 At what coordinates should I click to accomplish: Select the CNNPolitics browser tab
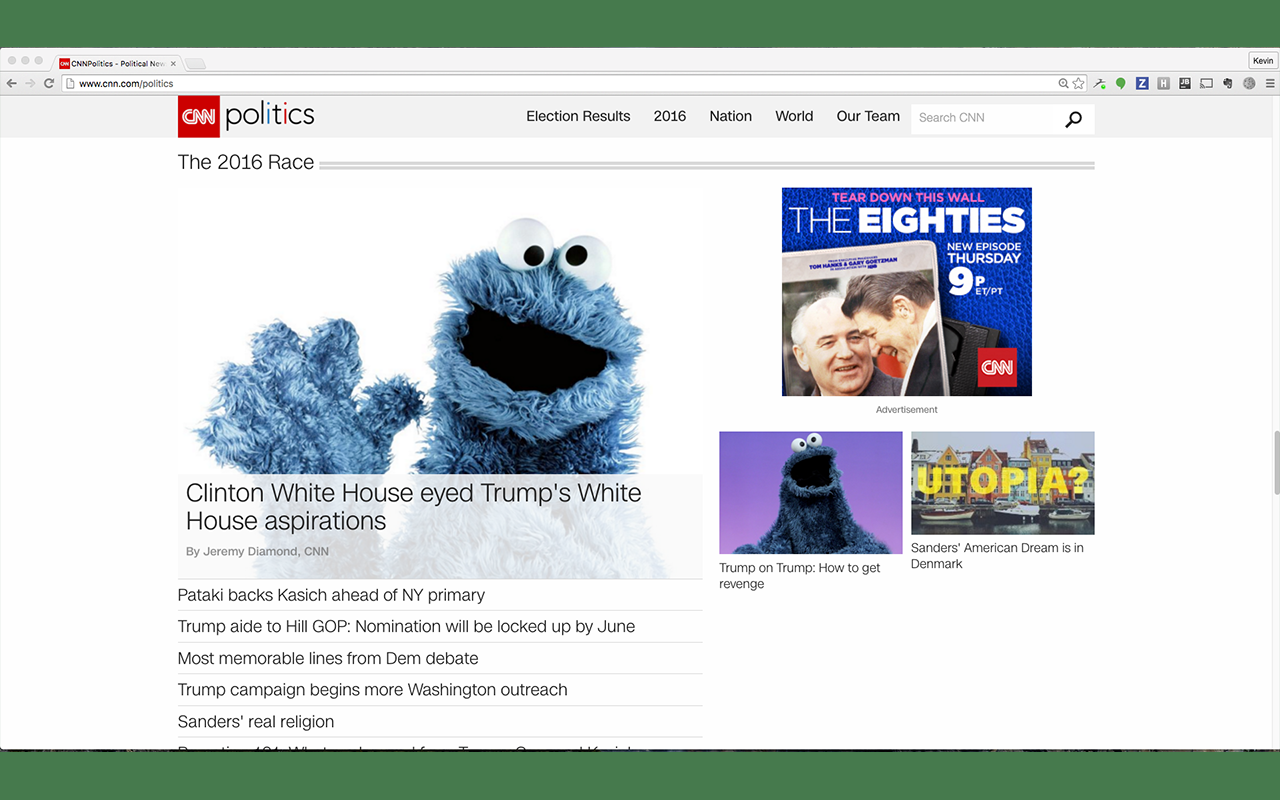pyautogui.click(x=117, y=63)
